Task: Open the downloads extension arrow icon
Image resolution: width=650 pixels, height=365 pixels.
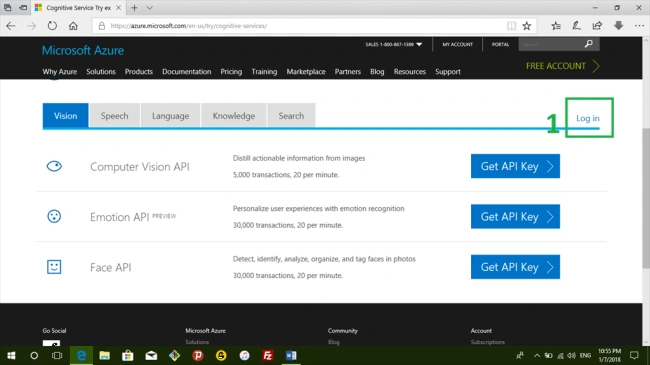Action: (x=618, y=26)
